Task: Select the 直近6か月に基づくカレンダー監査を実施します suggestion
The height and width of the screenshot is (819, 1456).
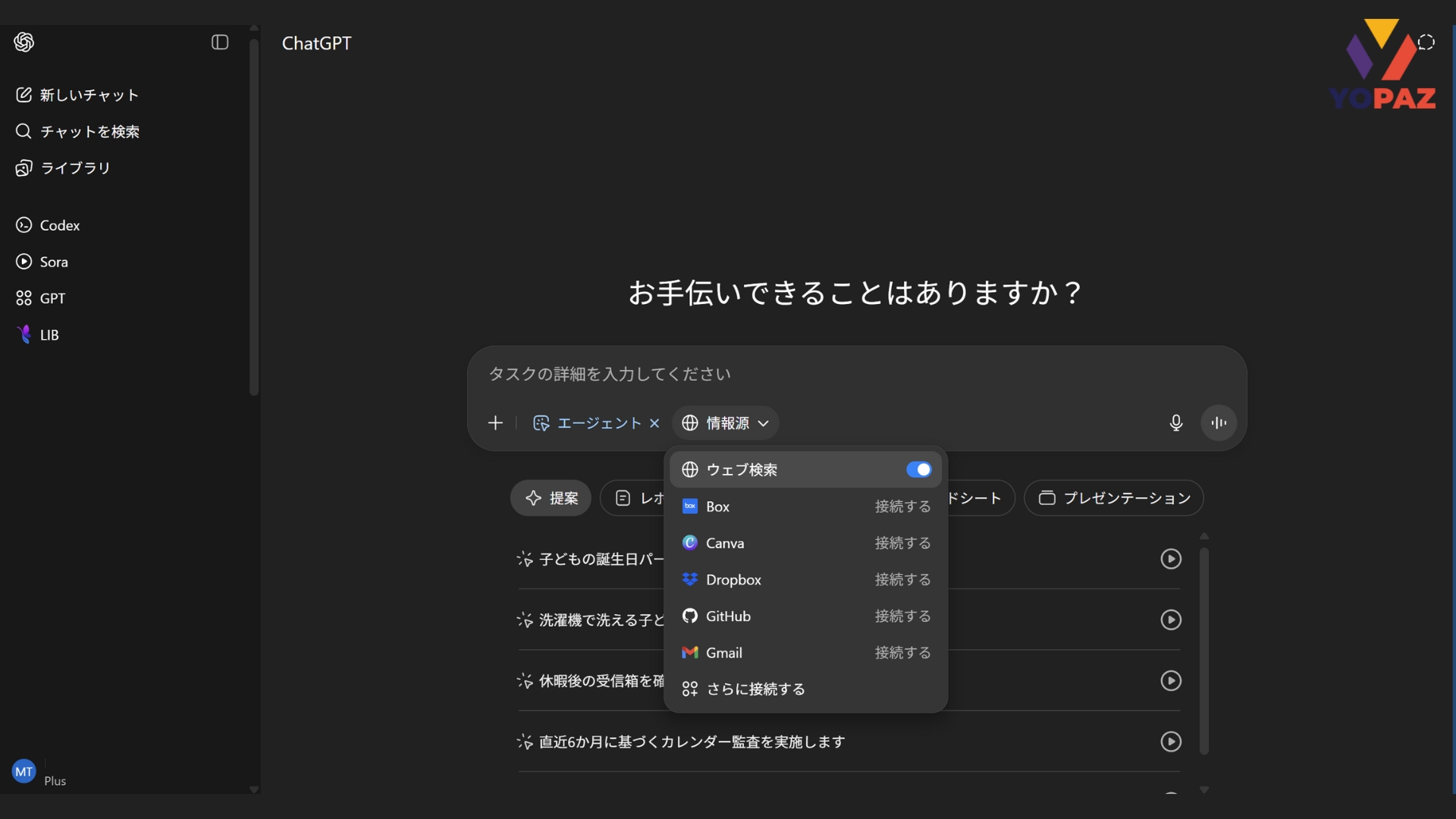Action: point(692,742)
